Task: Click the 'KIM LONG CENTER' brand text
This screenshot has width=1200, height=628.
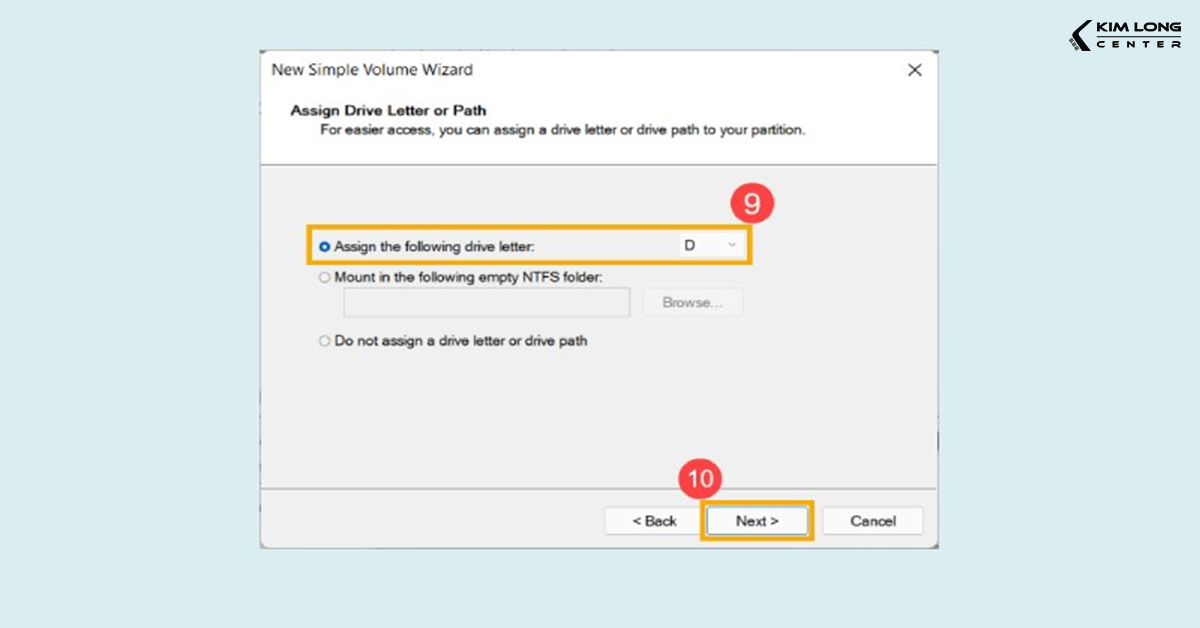Action: 1138,36
